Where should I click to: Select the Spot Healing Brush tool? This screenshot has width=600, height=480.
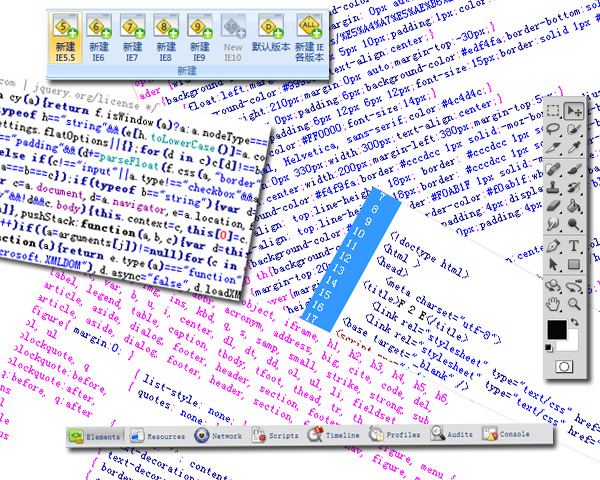coord(553,169)
